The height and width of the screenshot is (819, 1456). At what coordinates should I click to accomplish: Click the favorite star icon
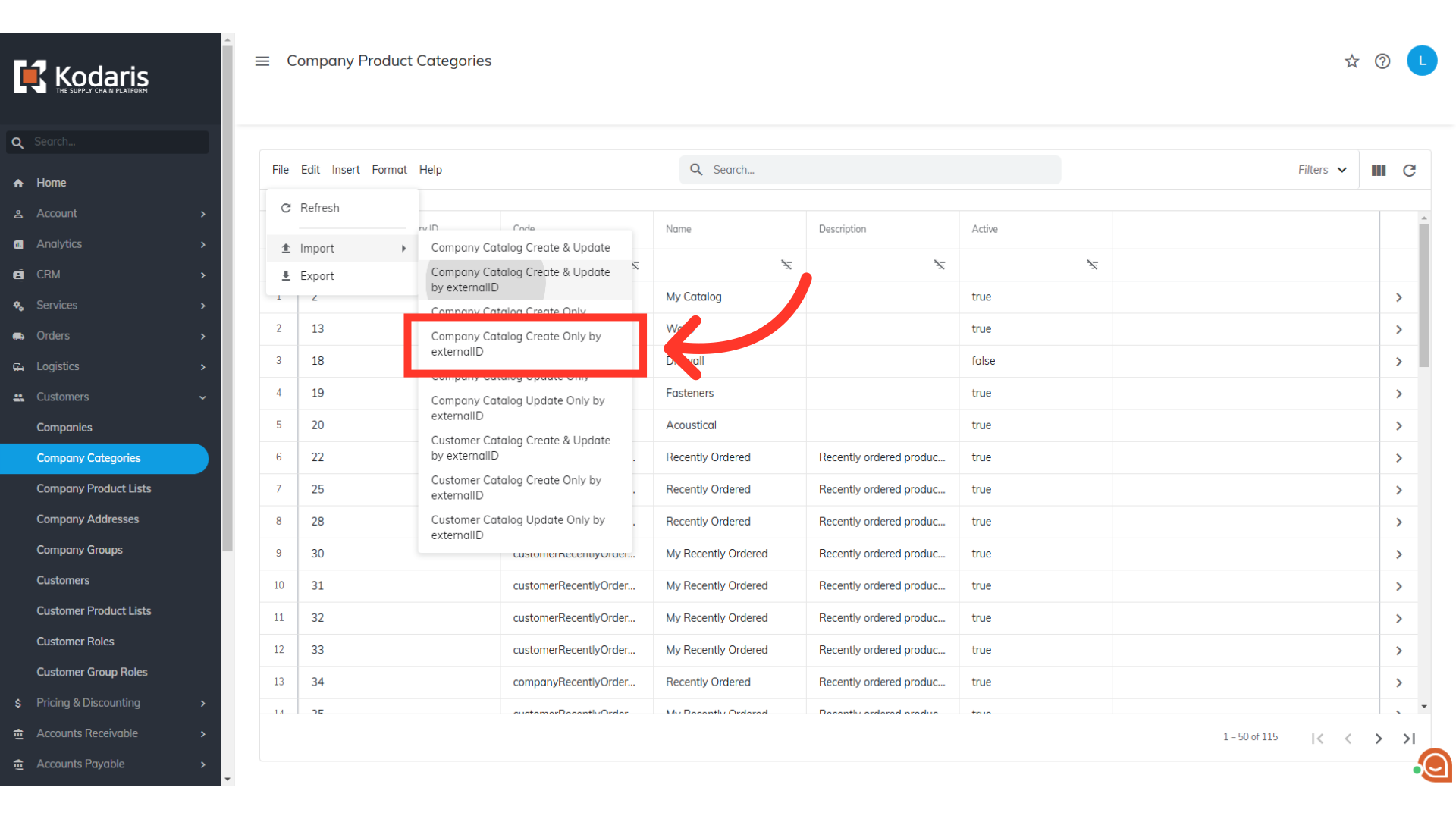coord(1351,61)
